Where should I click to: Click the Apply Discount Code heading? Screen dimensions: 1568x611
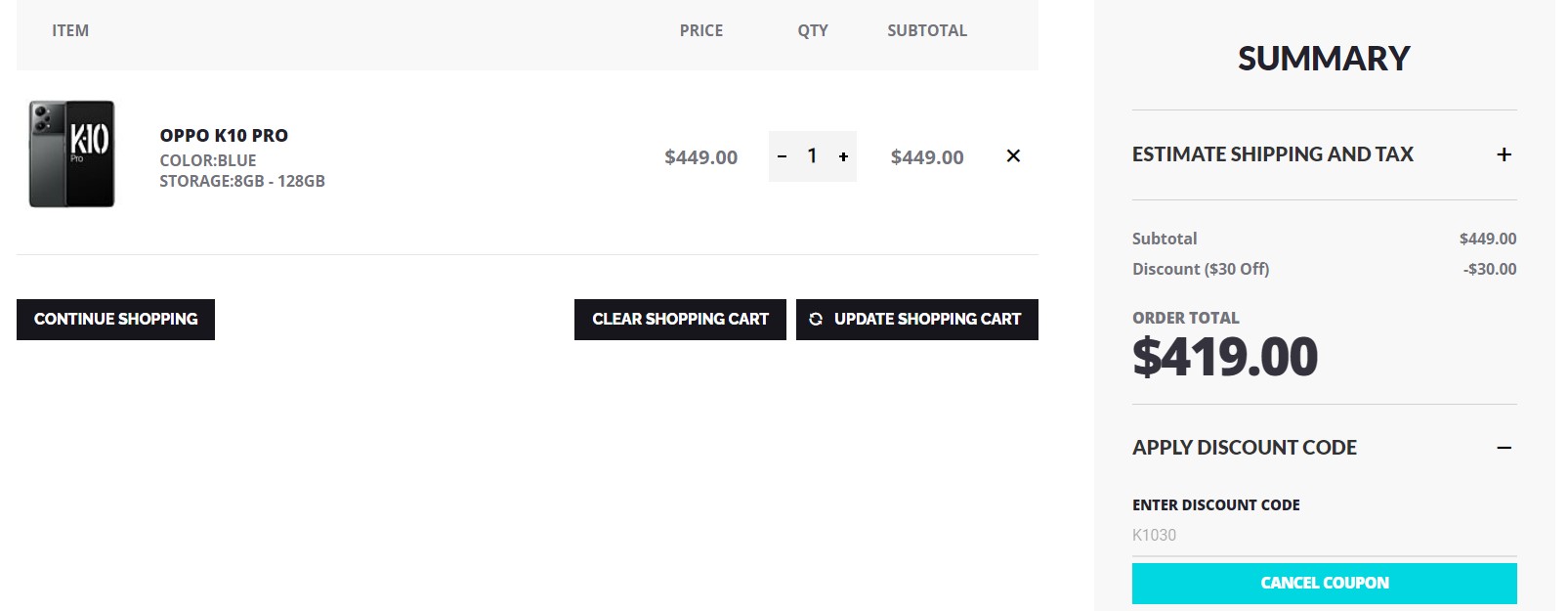1244,448
